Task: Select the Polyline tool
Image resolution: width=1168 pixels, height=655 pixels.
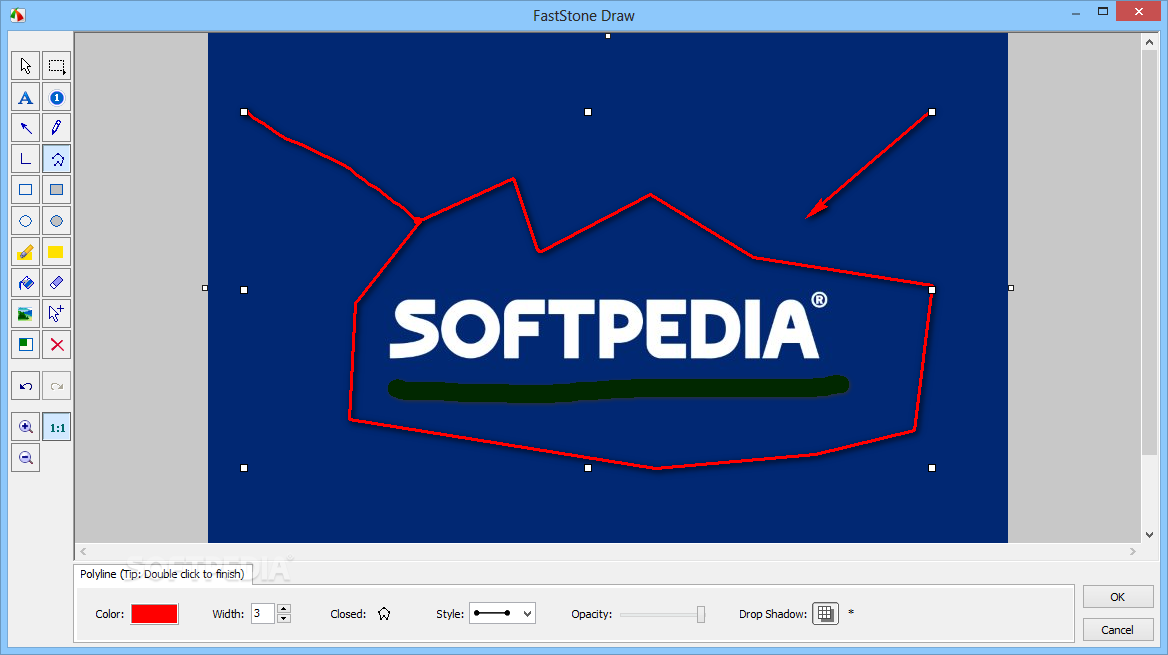Action: click(x=57, y=159)
